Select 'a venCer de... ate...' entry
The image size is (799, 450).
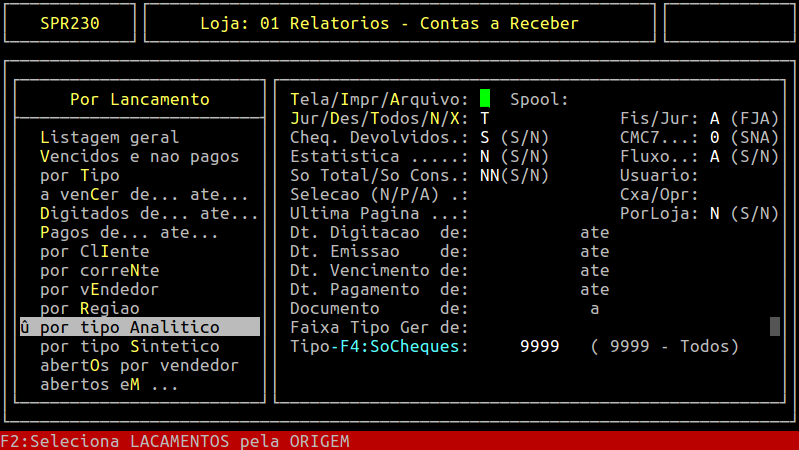(144, 194)
